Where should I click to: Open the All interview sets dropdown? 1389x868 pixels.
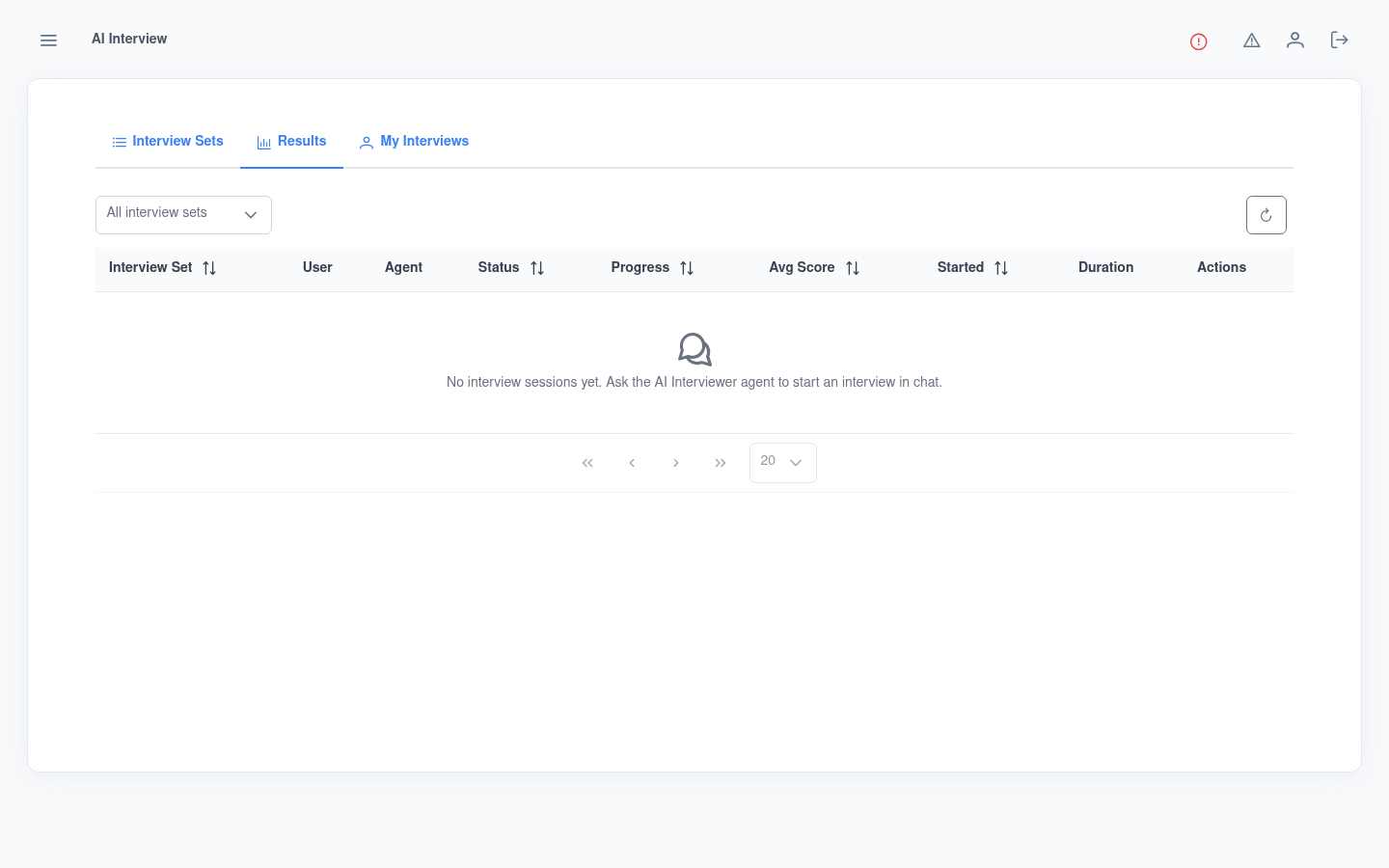[x=183, y=215]
